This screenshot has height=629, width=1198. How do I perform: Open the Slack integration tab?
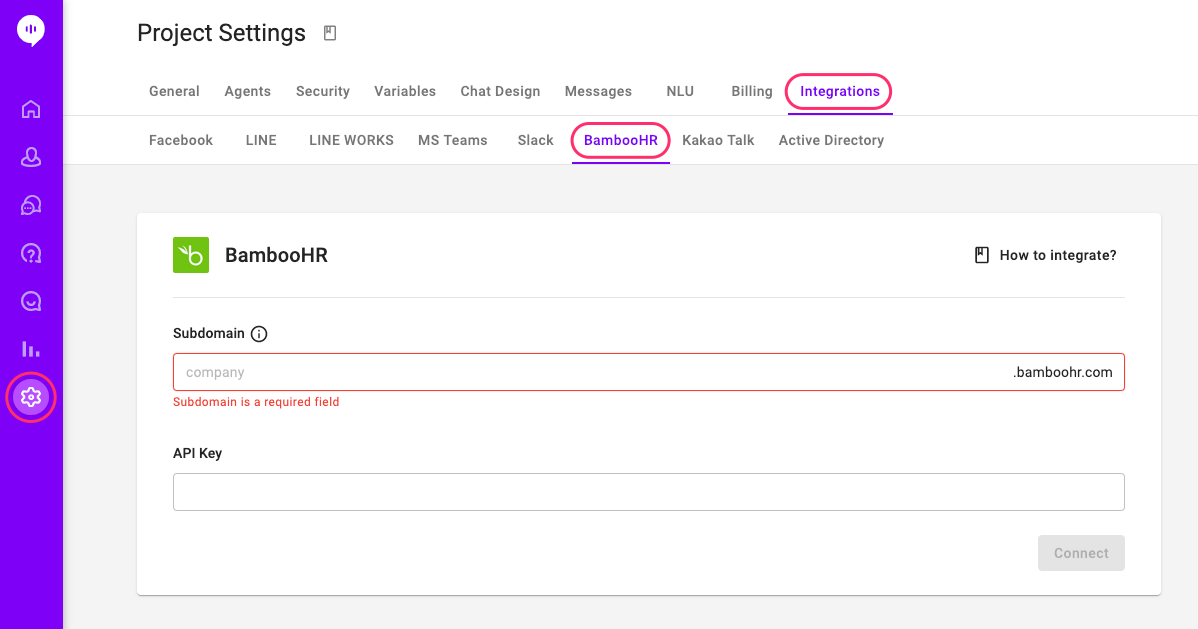[x=536, y=141]
